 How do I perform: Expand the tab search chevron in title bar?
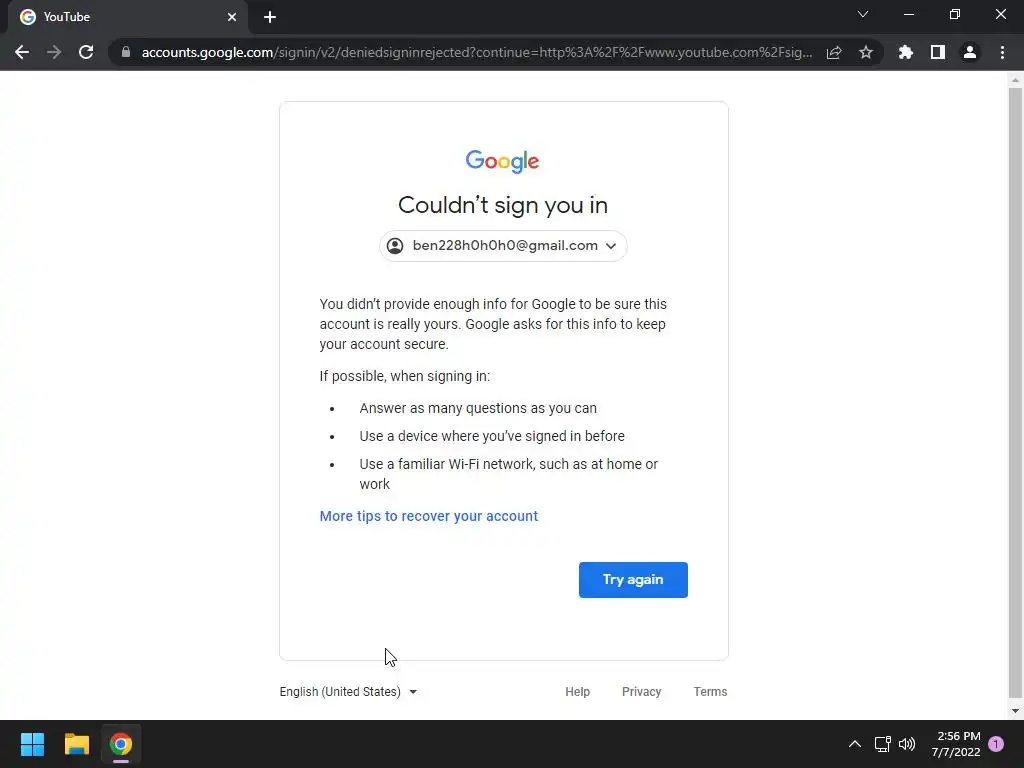pyautogui.click(x=863, y=14)
